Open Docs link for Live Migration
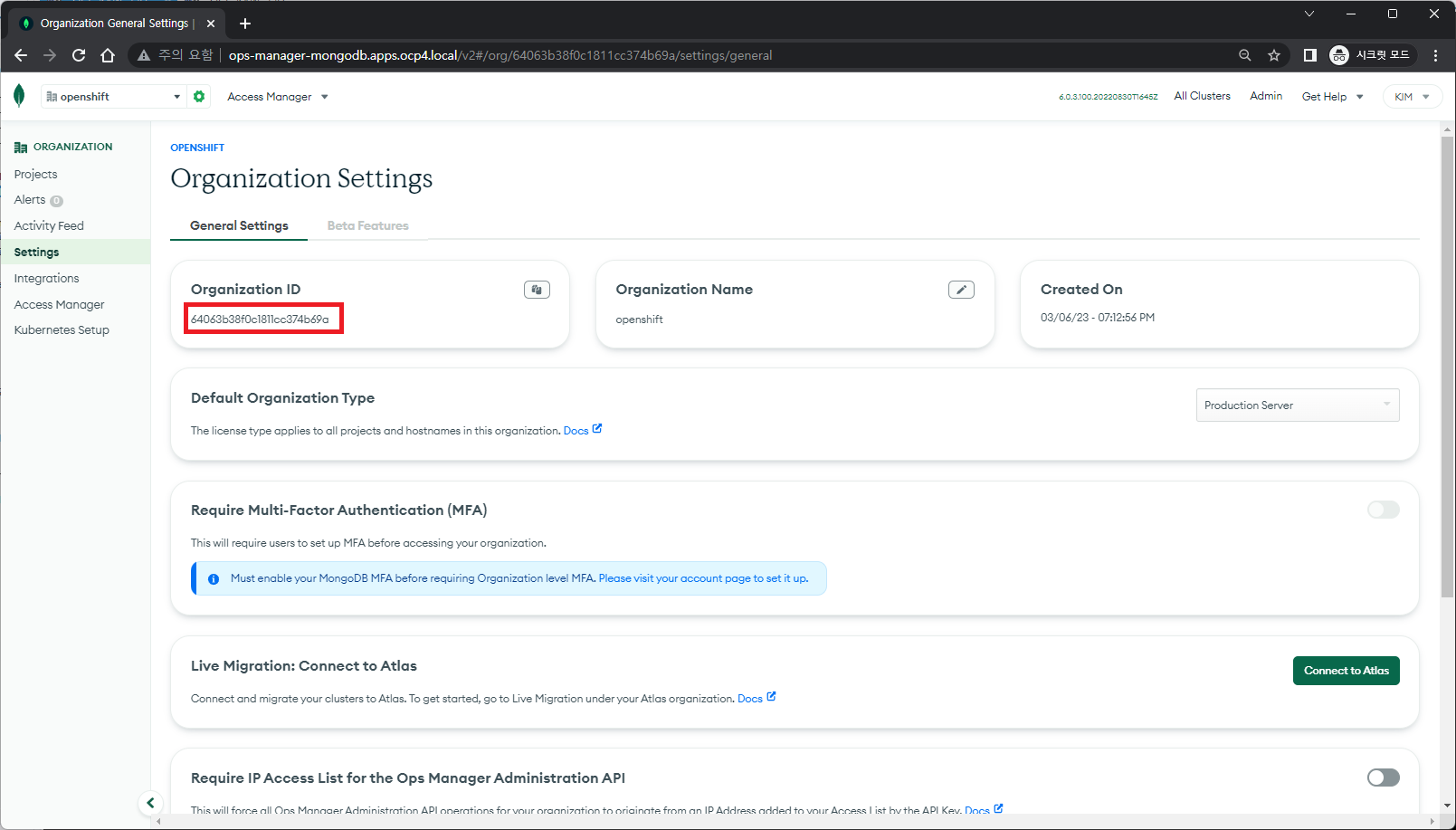1456x830 pixels. click(x=757, y=698)
